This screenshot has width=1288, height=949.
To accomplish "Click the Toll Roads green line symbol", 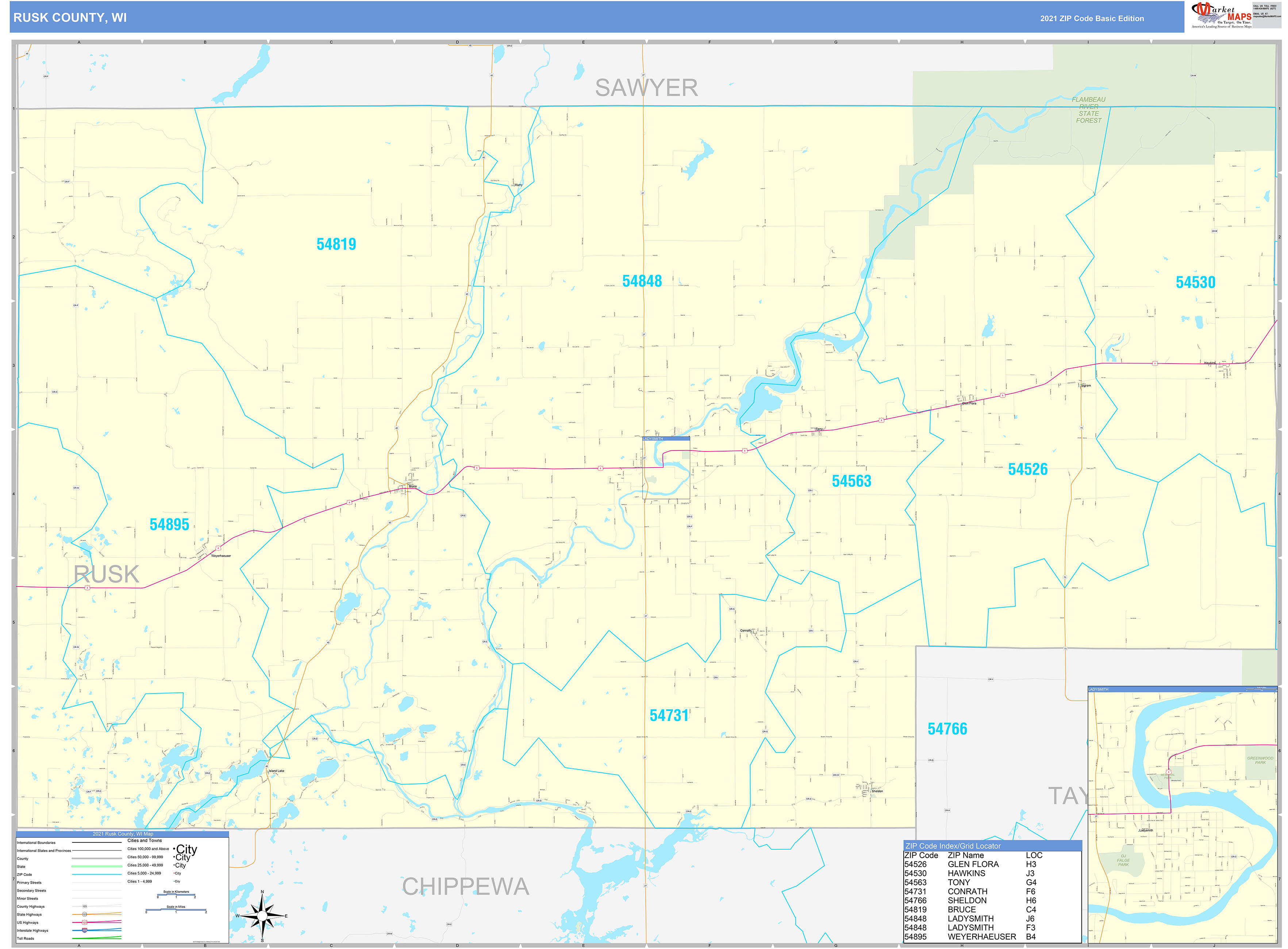I will (x=96, y=938).
